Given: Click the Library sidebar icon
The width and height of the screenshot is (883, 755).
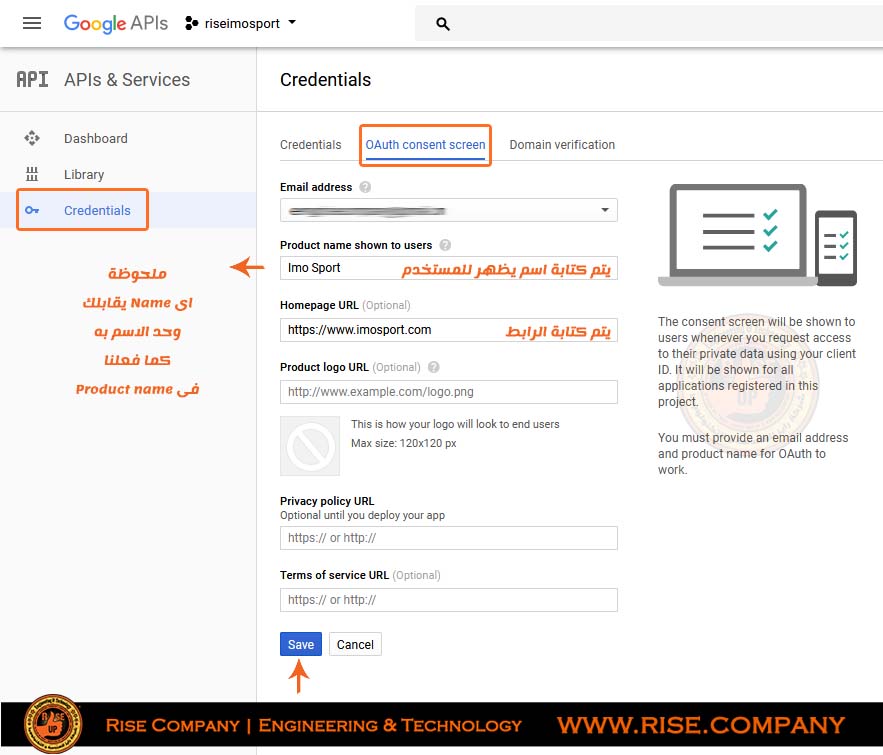Looking at the screenshot, I should pyautogui.click(x=32, y=174).
